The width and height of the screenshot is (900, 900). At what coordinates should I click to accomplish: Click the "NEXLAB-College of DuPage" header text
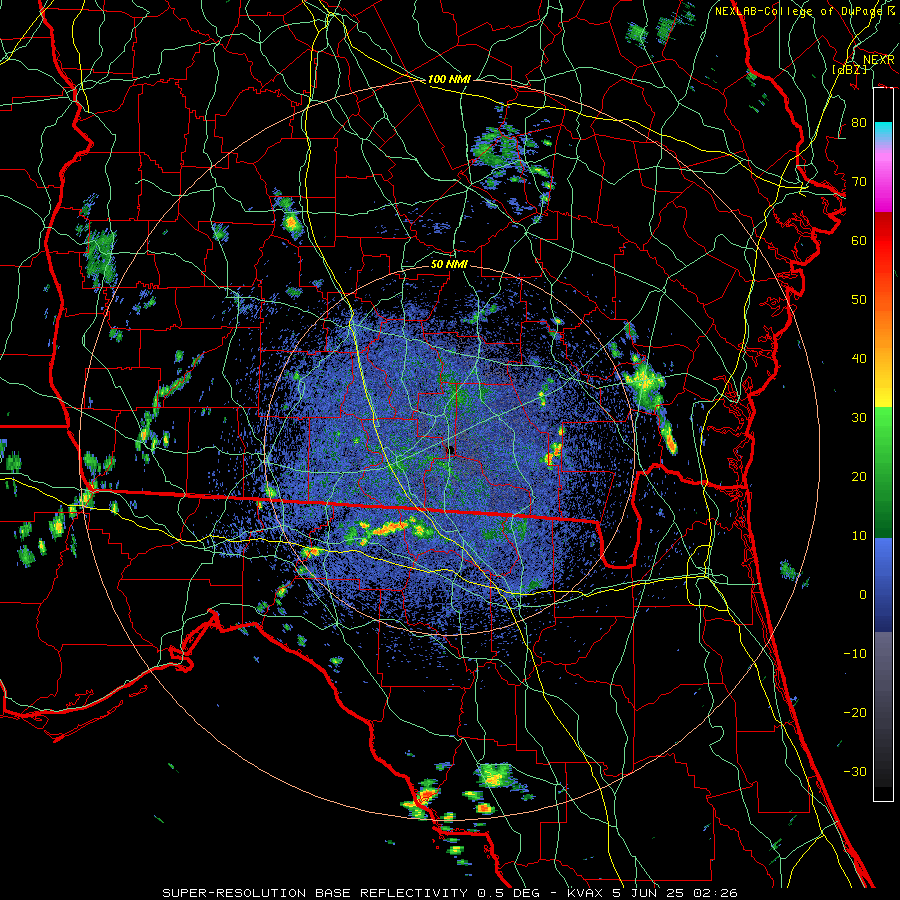pyautogui.click(x=800, y=11)
